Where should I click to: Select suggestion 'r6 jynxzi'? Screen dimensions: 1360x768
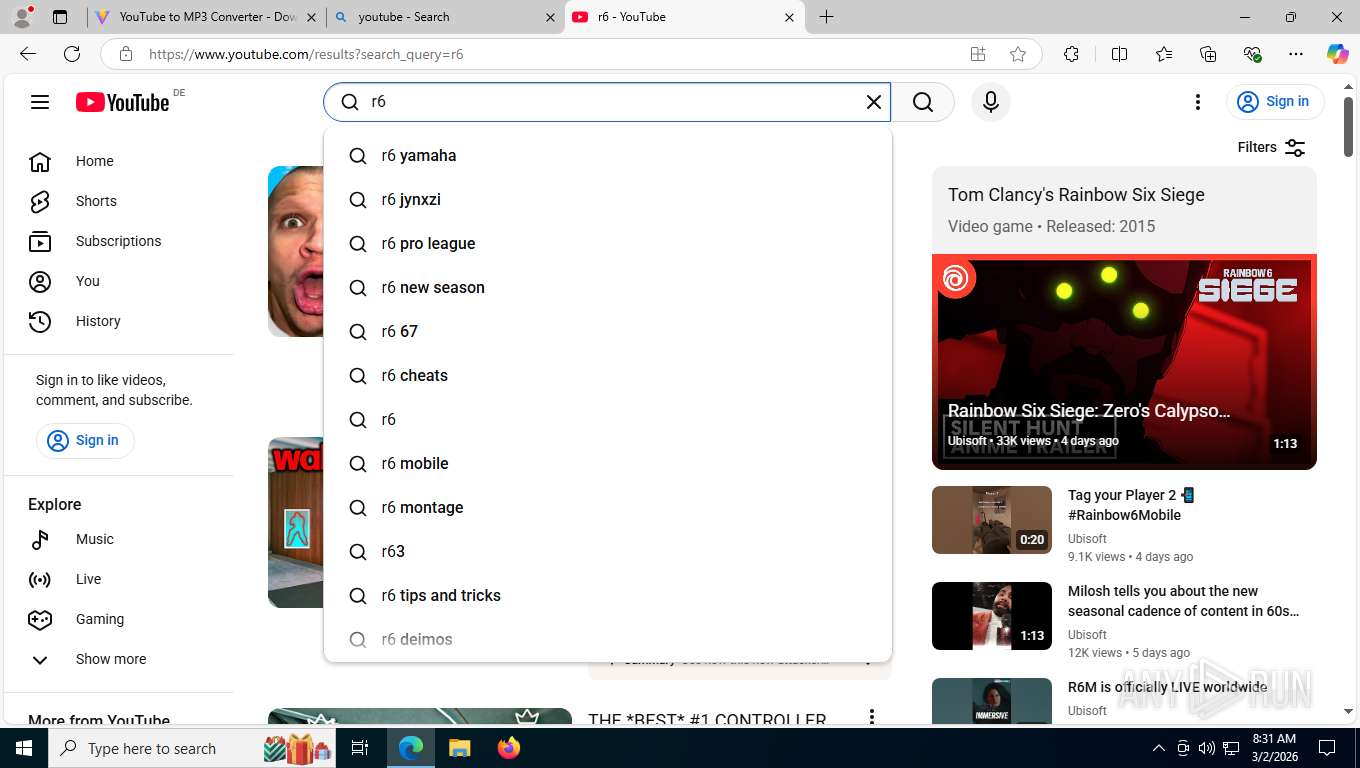click(x=608, y=200)
